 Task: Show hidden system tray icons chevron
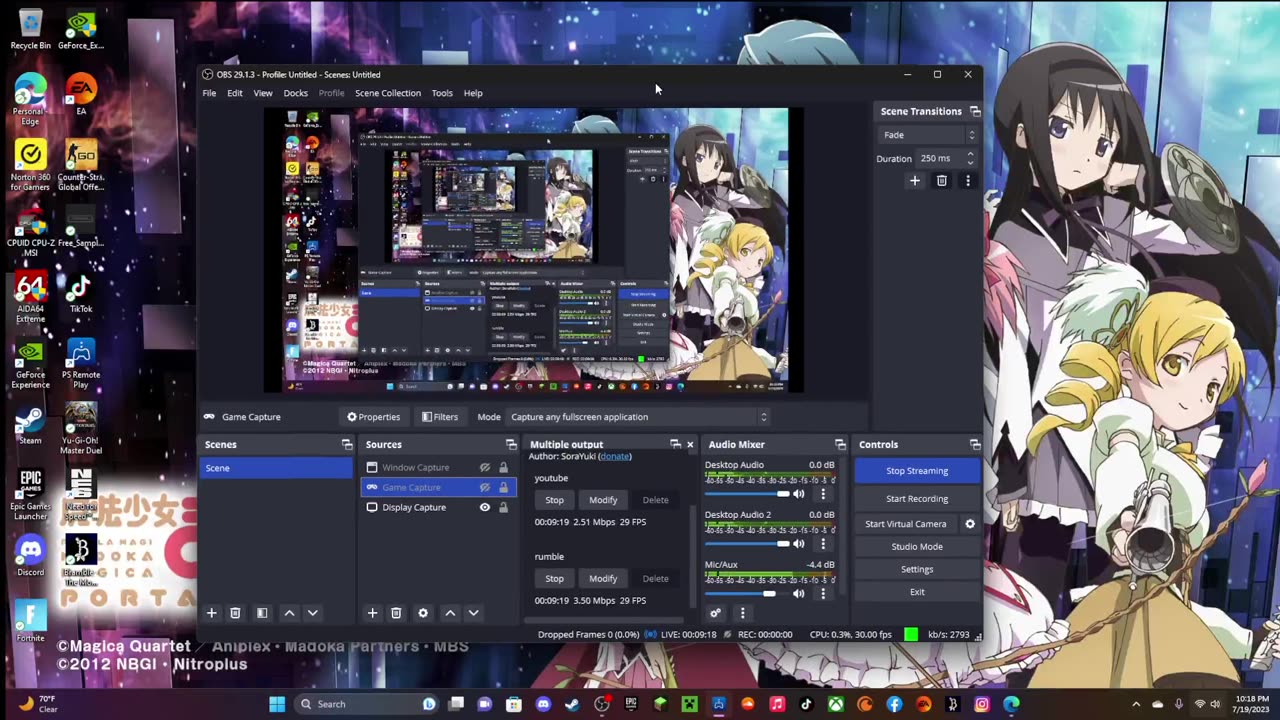click(x=1135, y=704)
